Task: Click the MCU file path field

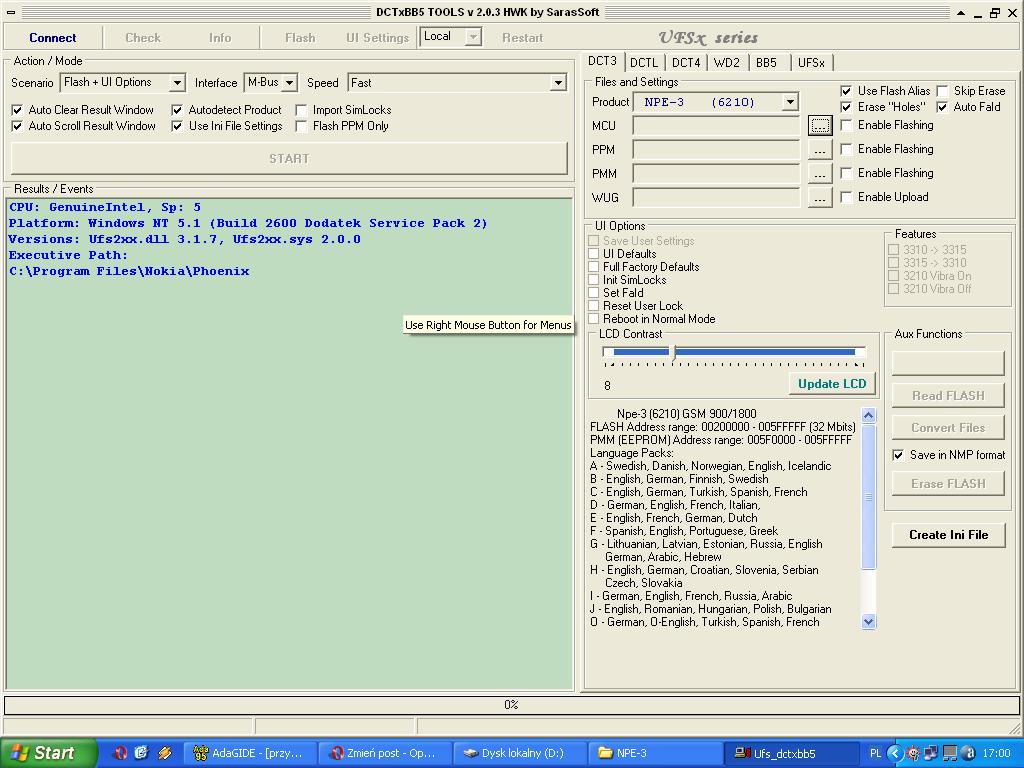Action: pos(716,125)
